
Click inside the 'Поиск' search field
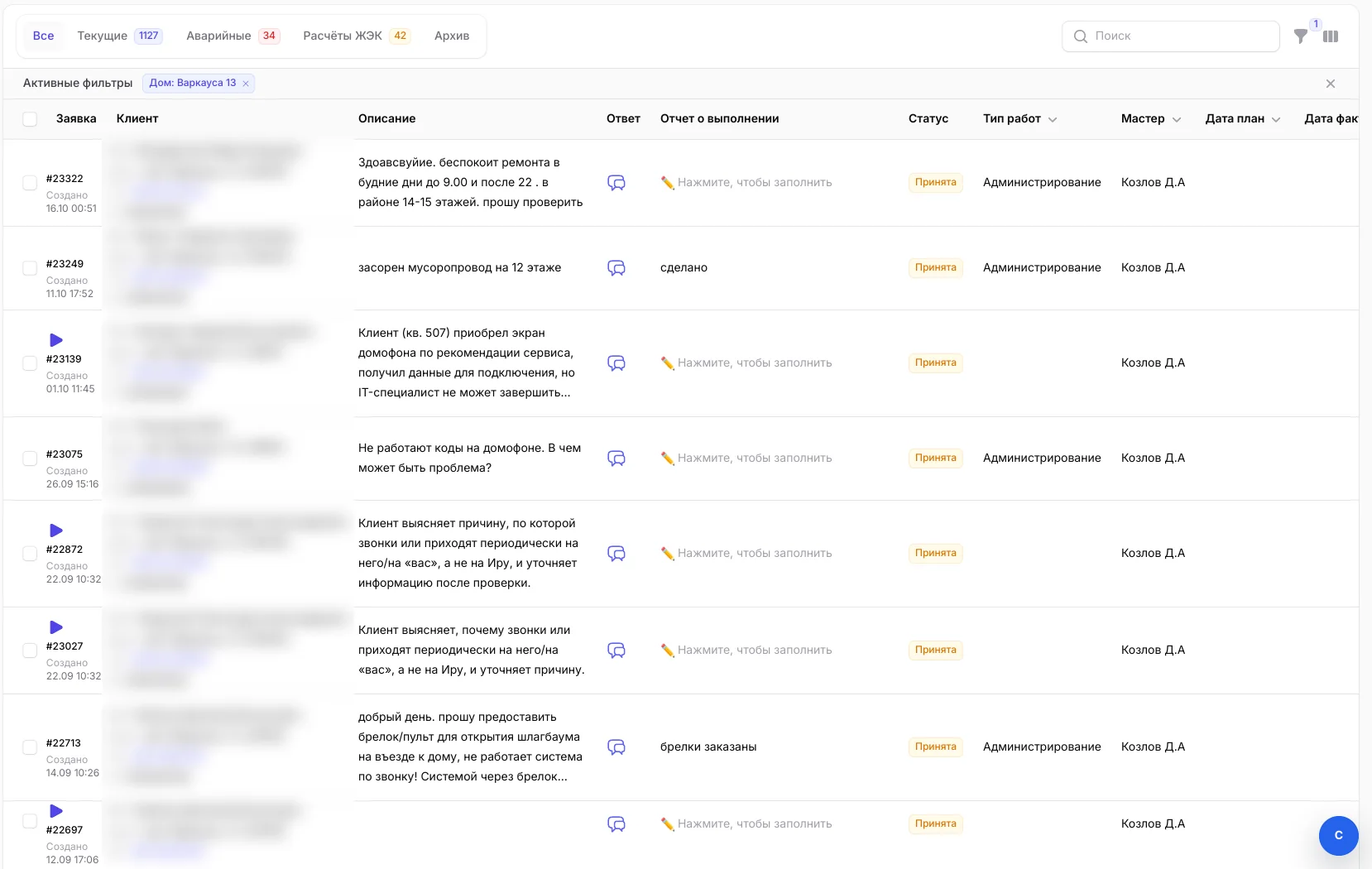pyautogui.click(x=1170, y=36)
